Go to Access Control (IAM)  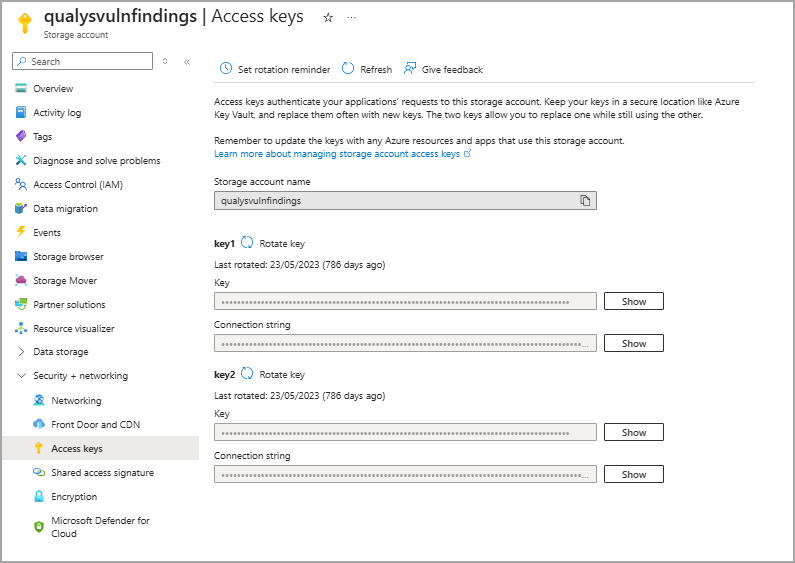(77, 185)
